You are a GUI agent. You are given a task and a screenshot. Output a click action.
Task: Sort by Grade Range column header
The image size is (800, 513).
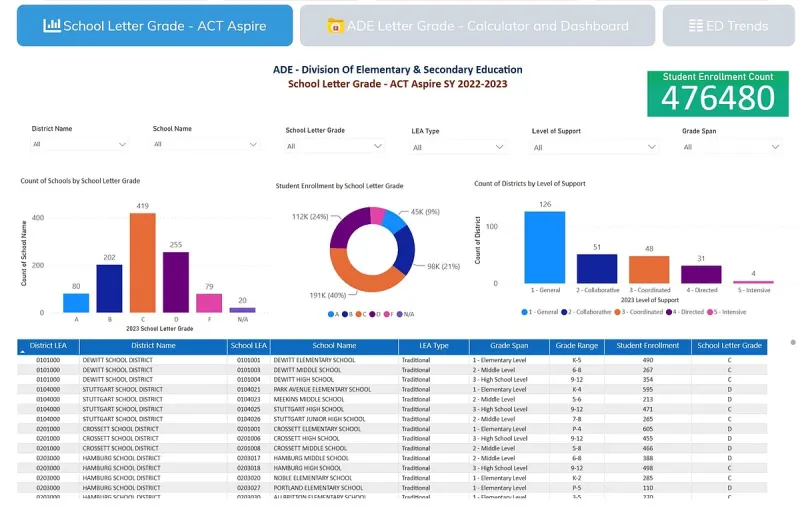point(577,346)
